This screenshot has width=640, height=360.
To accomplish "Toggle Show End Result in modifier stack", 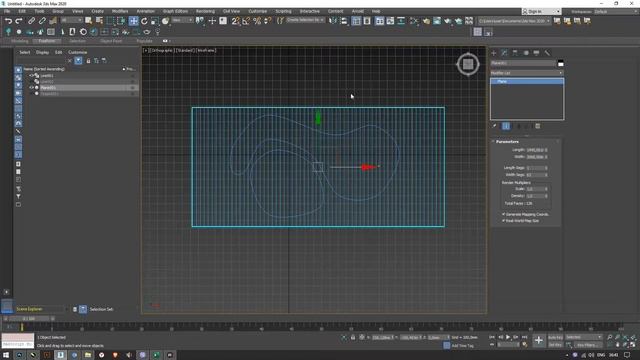I will [506, 126].
